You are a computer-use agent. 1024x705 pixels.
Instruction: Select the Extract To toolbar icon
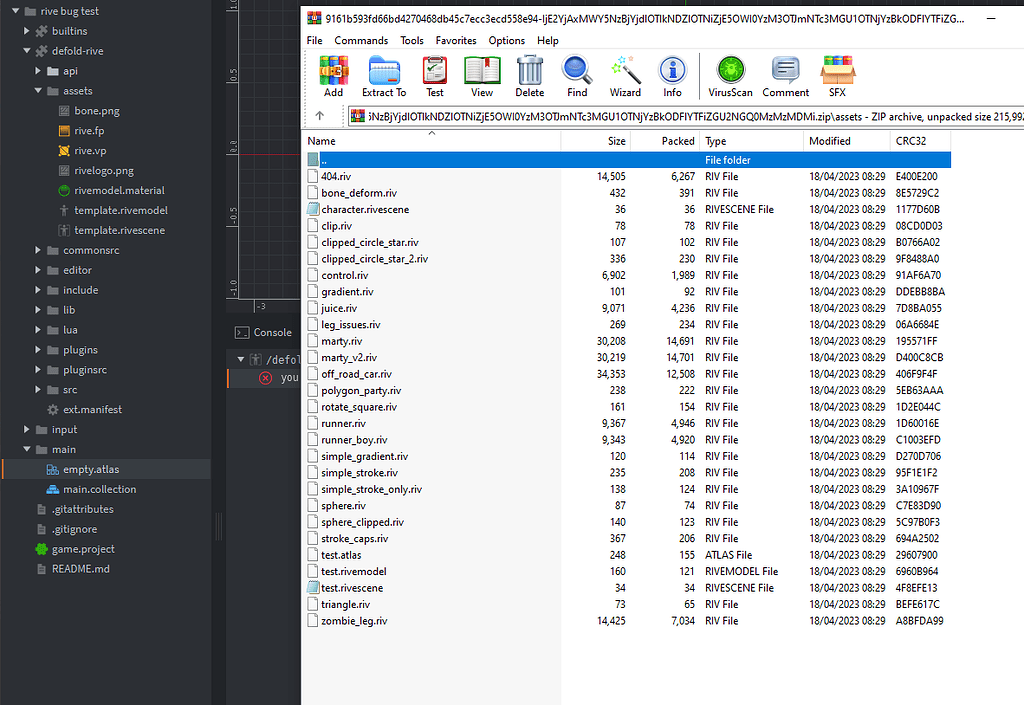(x=384, y=75)
